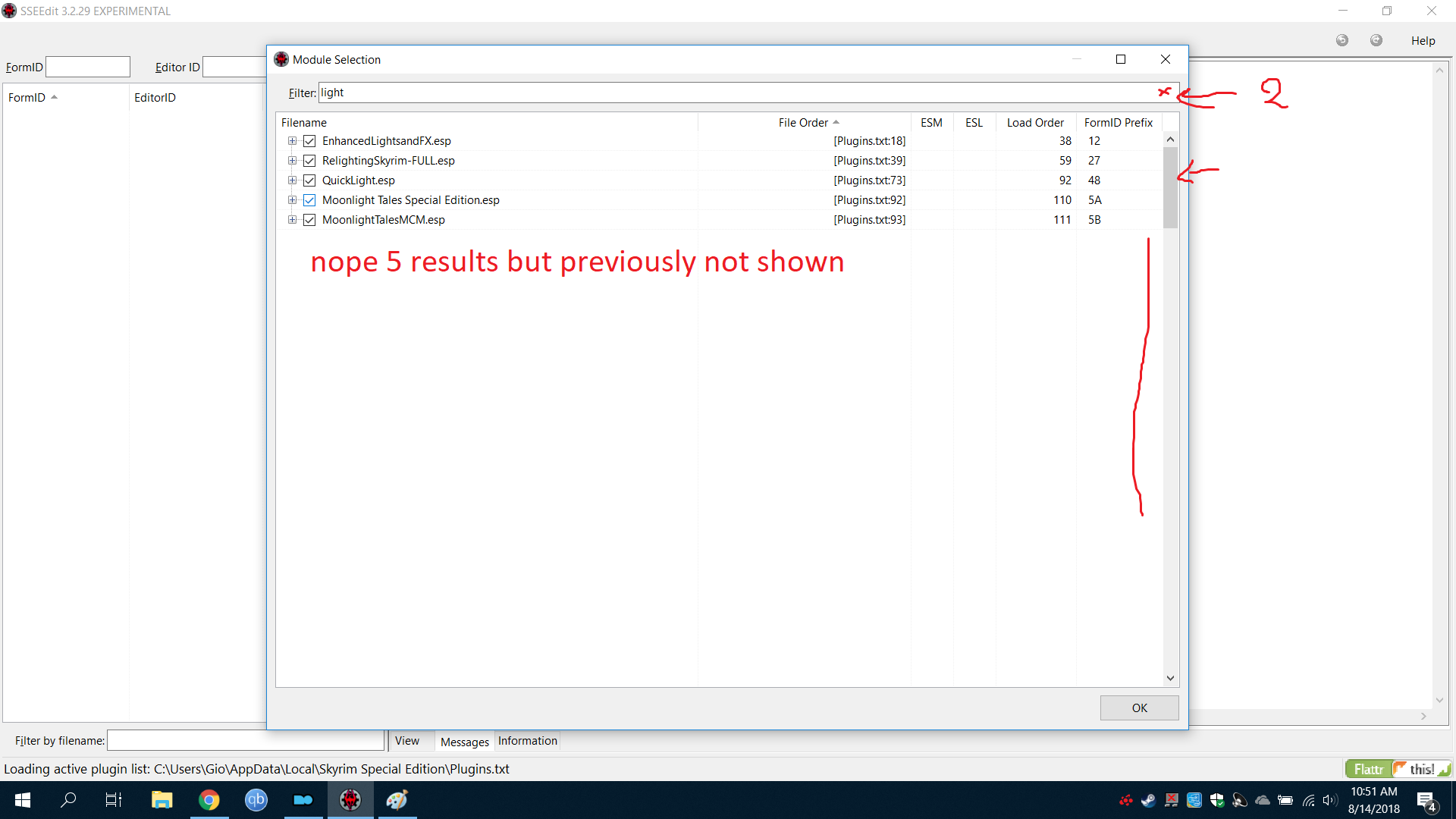The height and width of the screenshot is (819, 1456).
Task: Open taskbar search icon
Action: tap(68, 800)
